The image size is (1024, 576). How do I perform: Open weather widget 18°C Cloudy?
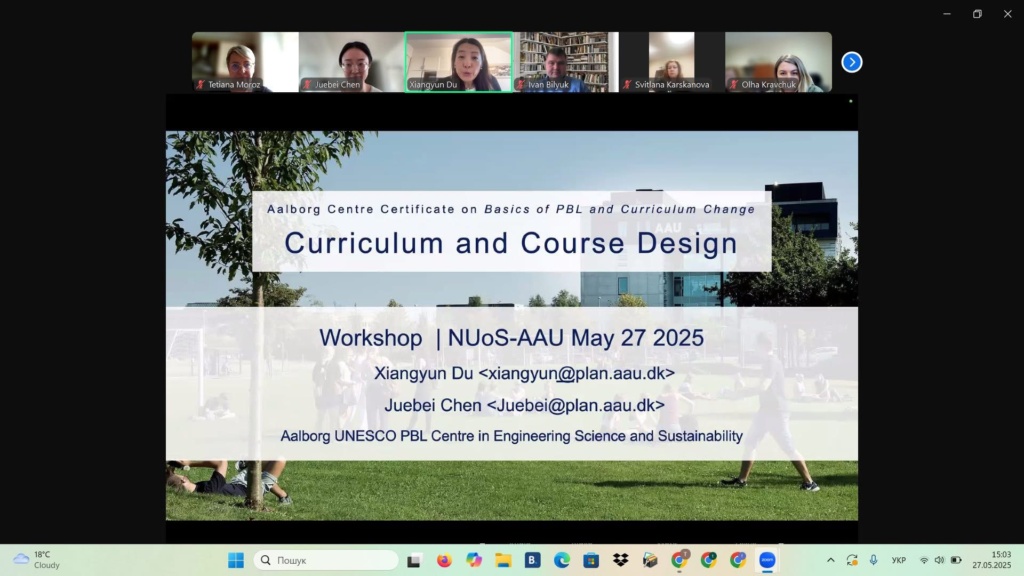point(37,560)
